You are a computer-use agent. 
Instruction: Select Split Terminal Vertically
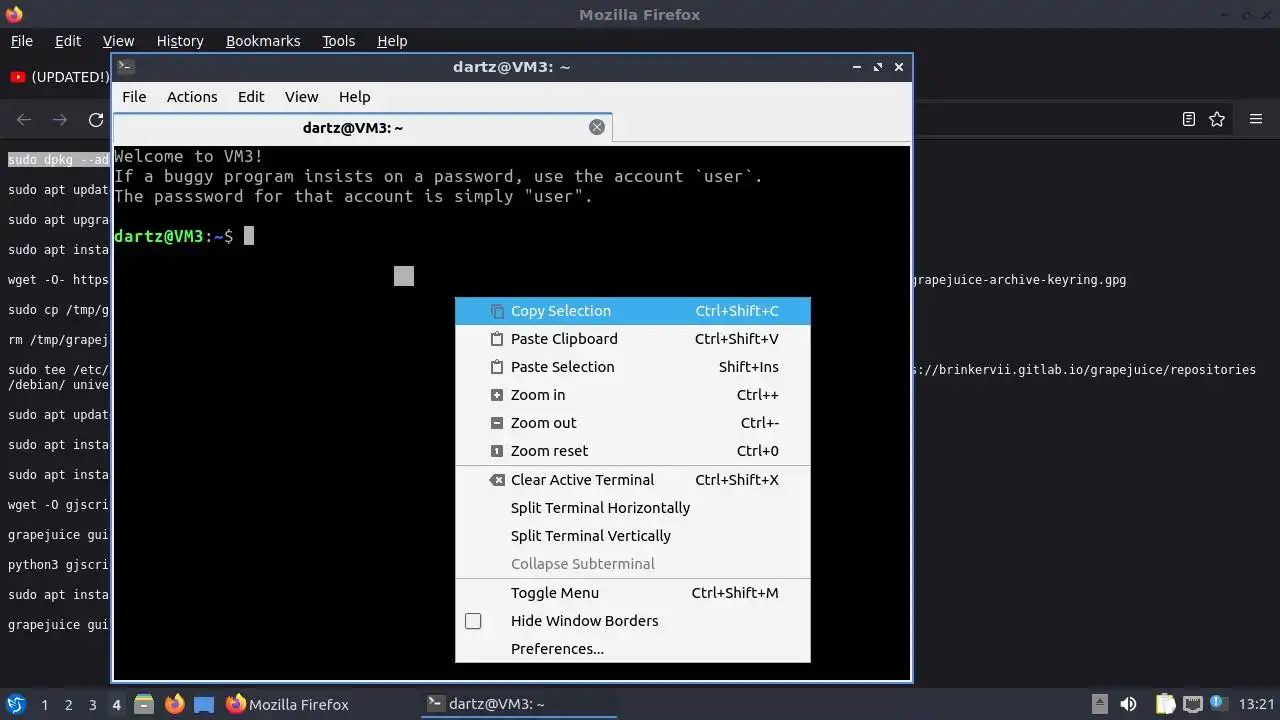[632, 536]
